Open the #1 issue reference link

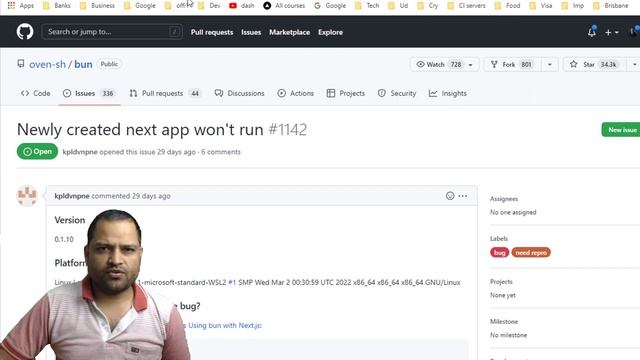click(x=232, y=282)
